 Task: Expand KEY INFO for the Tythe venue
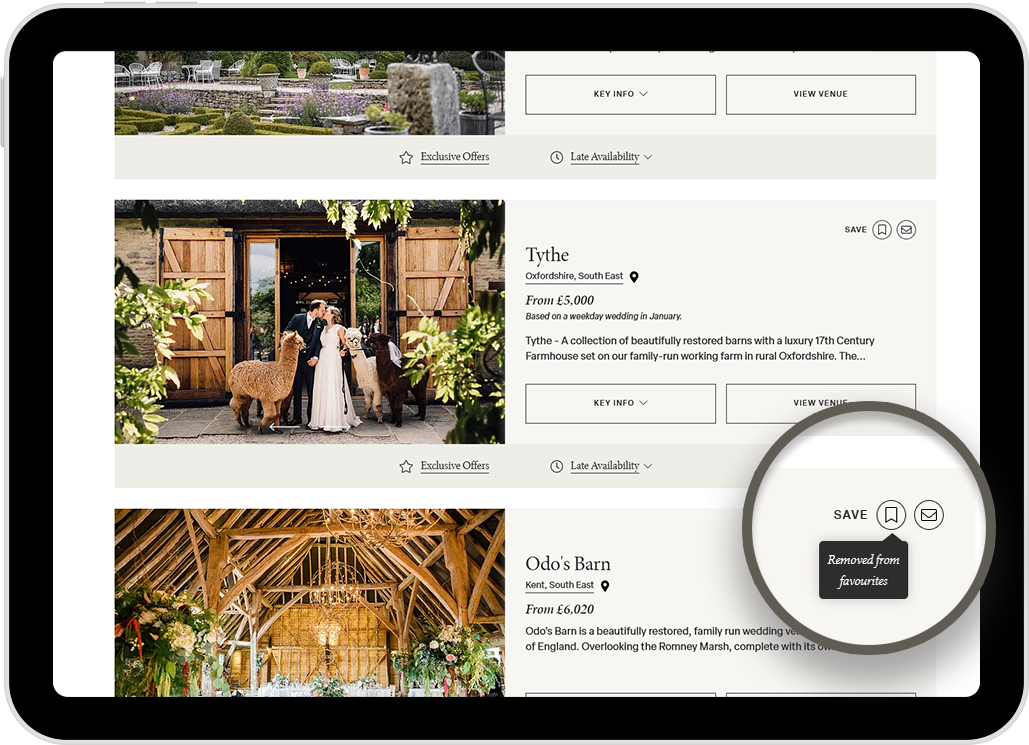point(620,403)
